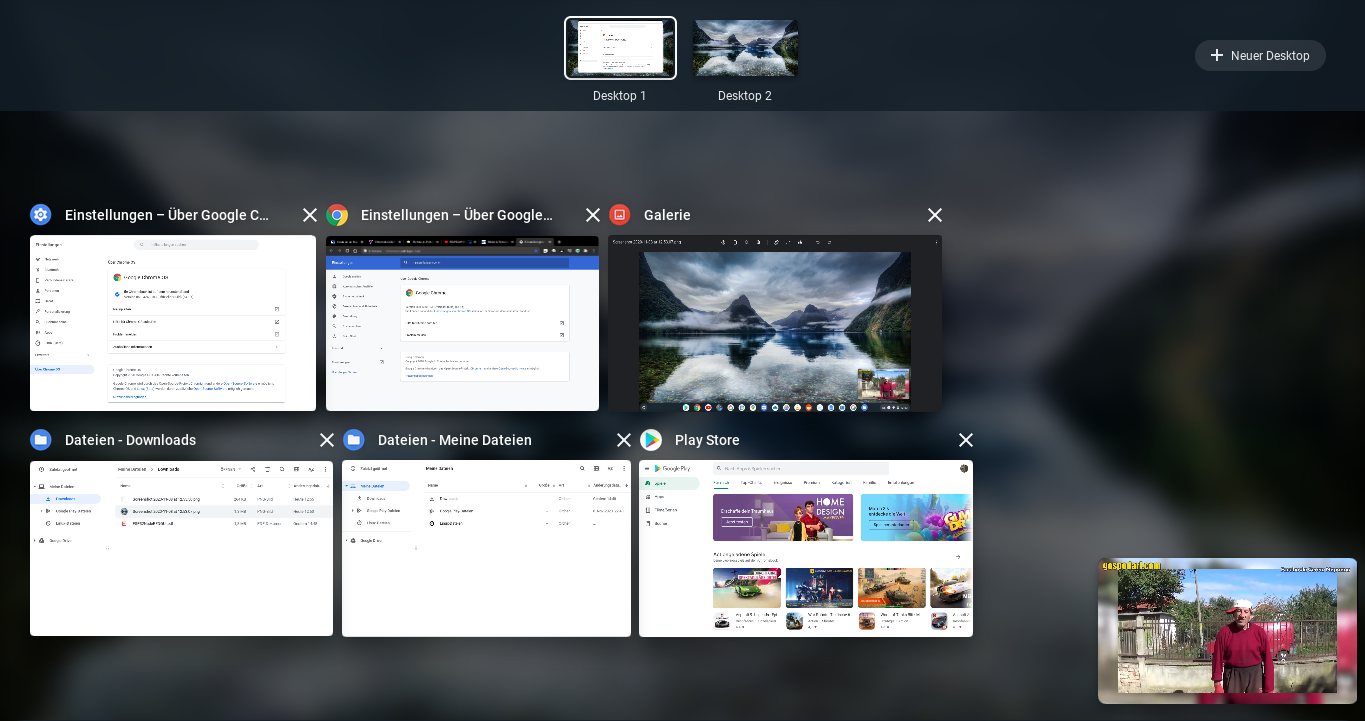Click the blue settings gear app icon
The width and height of the screenshot is (1365, 721).
coord(41,215)
